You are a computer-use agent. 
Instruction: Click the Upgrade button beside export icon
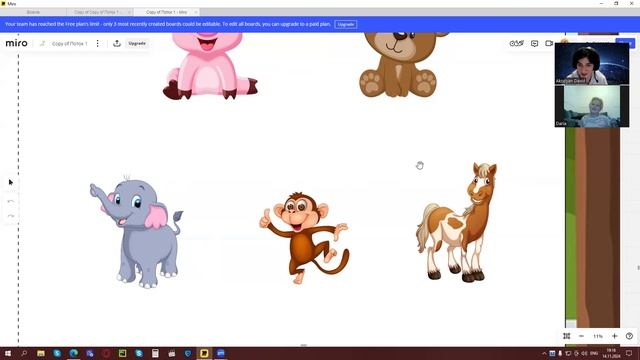pos(137,43)
